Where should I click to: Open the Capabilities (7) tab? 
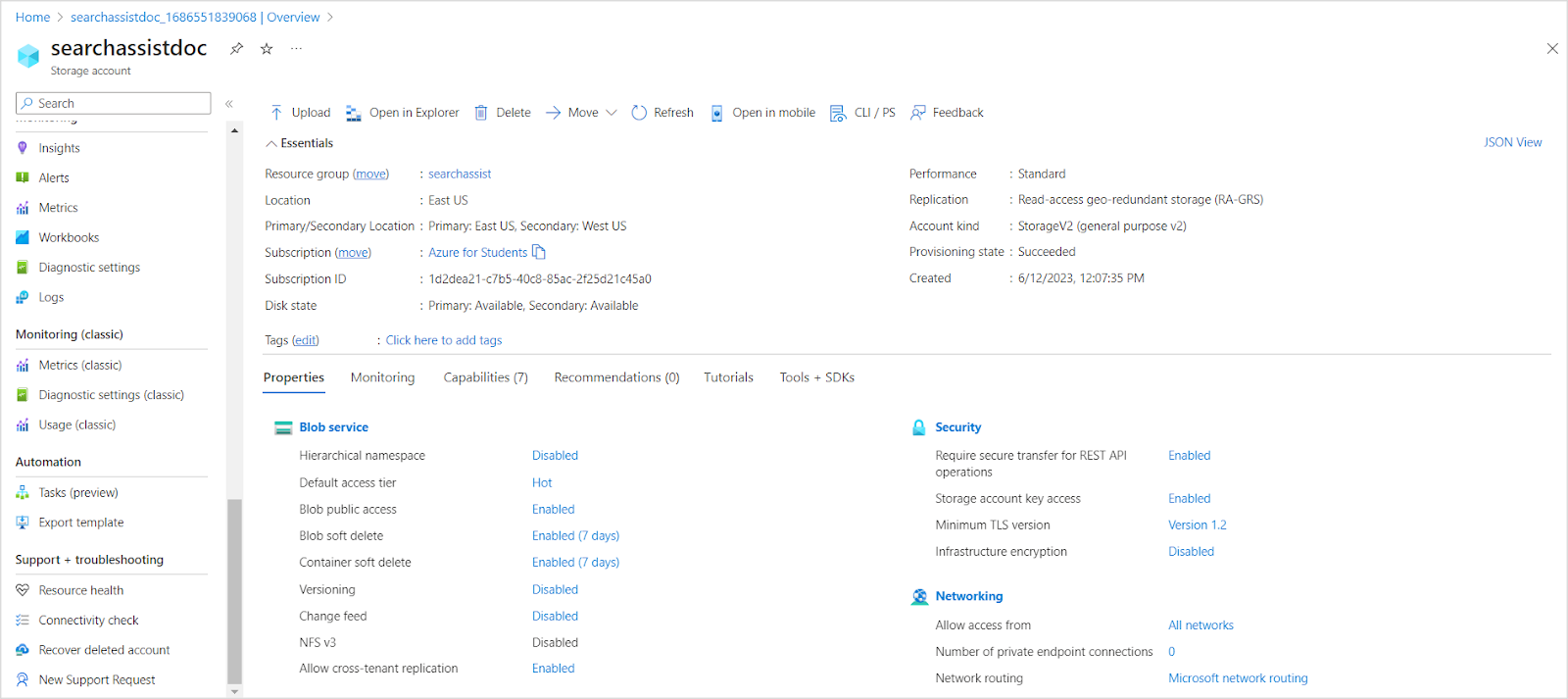click(x=485, y=377)
